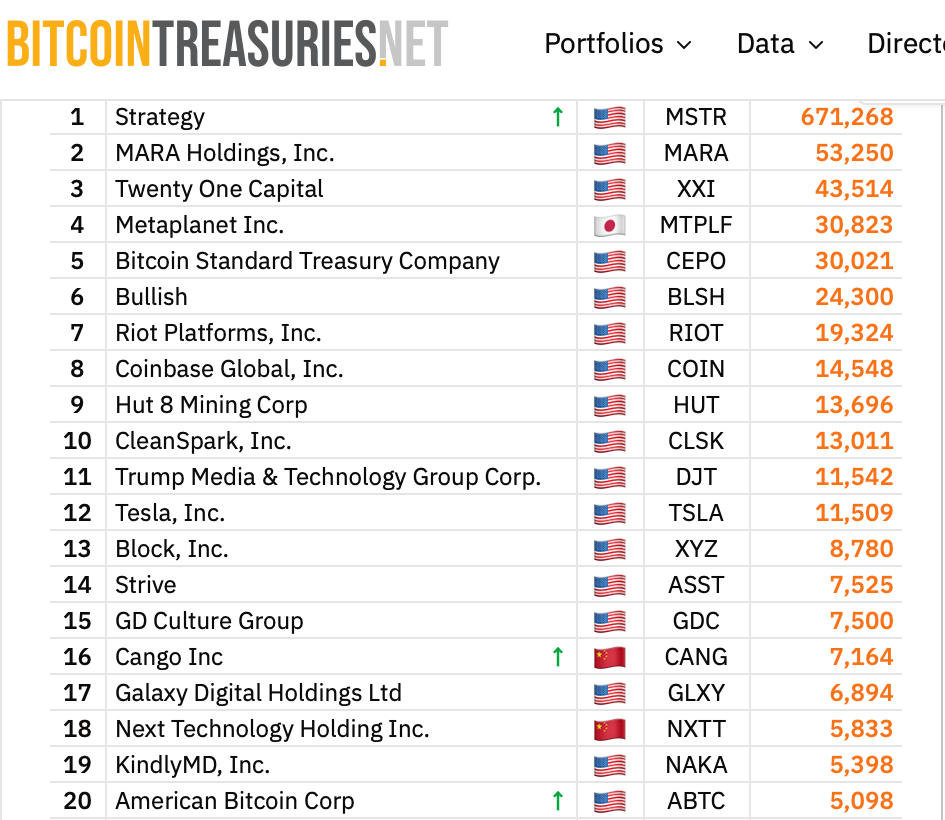This screenshot has width=945, height=820.
Task: Click the MTPLF ticker symbol
Action: pyautogui.click(x=697, y=225)
